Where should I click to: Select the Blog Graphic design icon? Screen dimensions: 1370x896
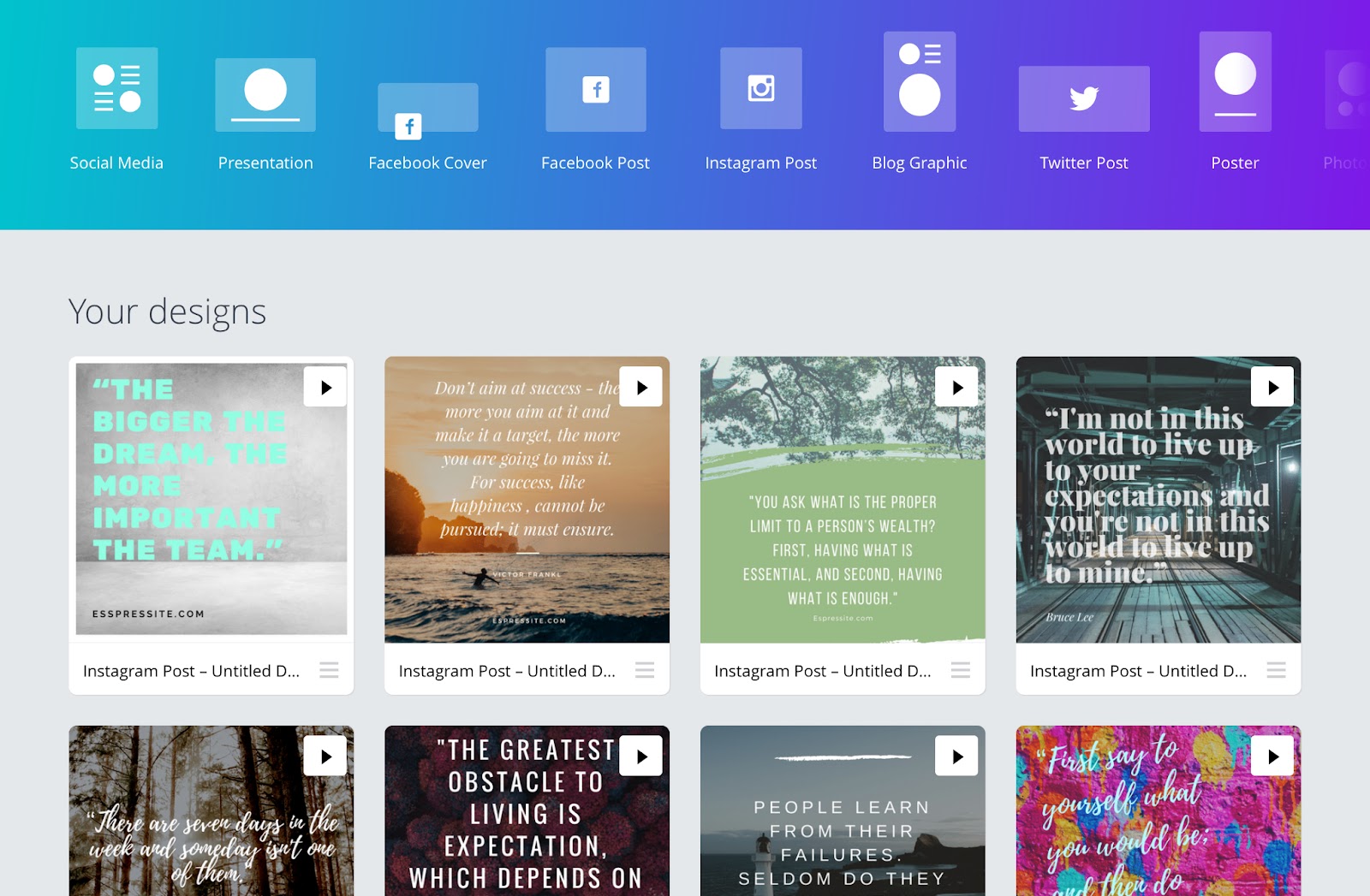[x=920, y=81]
